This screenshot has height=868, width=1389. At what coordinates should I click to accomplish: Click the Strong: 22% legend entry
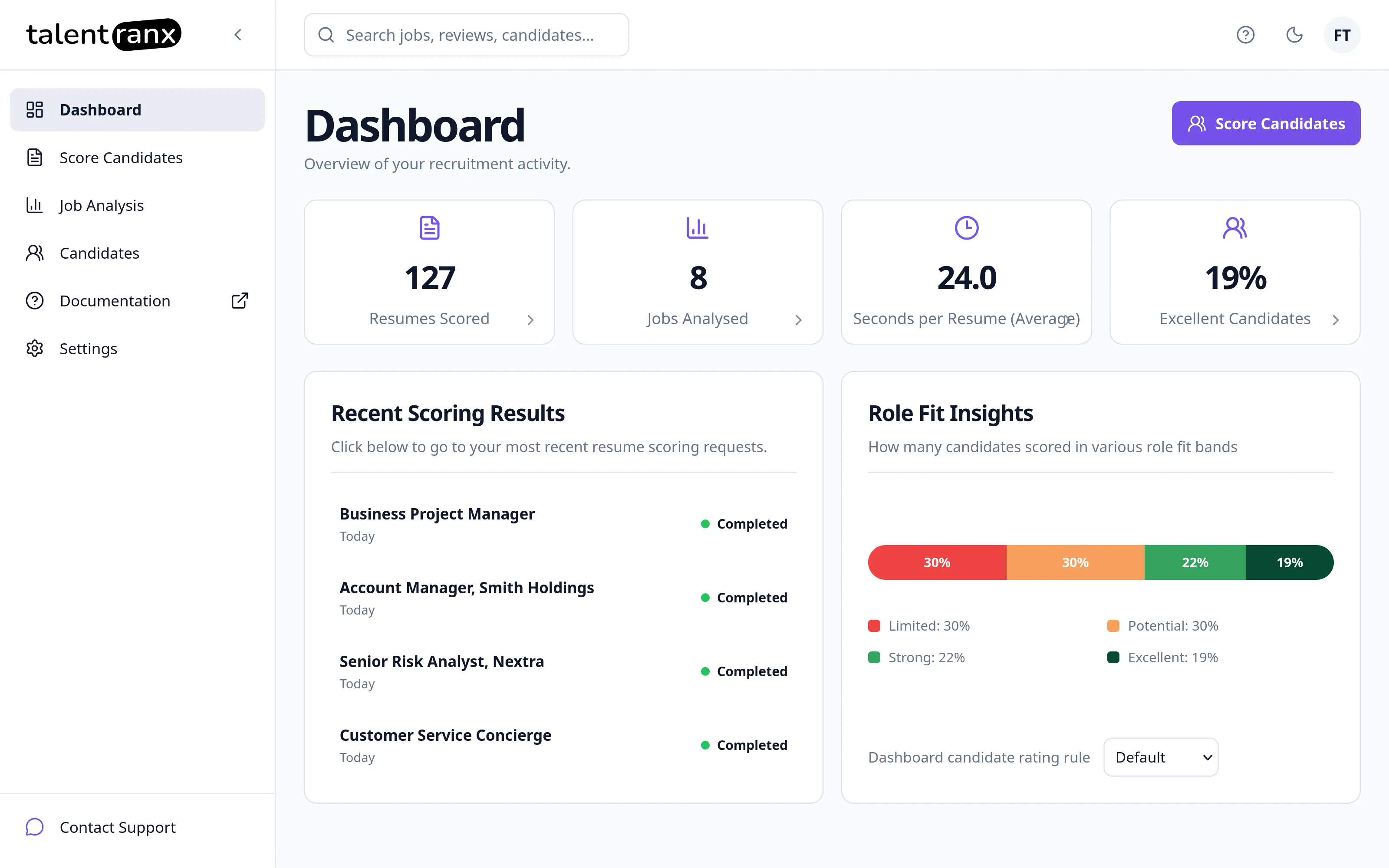[x=917, y=658]
